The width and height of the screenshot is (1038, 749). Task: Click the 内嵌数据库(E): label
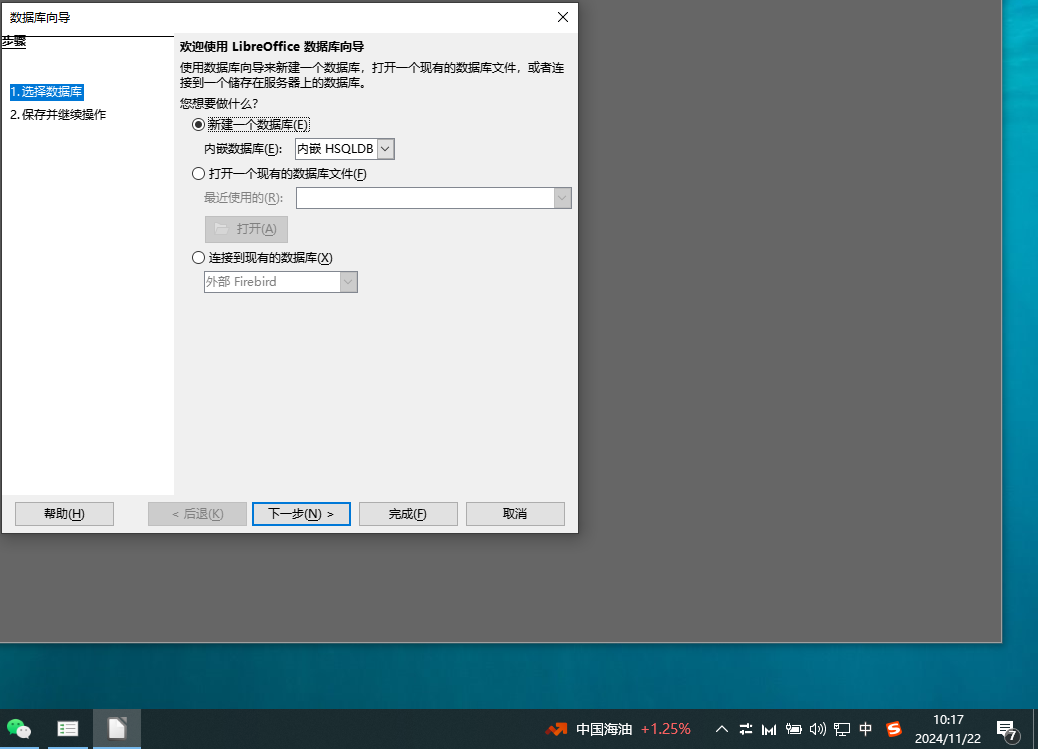(x=243, y=149)
